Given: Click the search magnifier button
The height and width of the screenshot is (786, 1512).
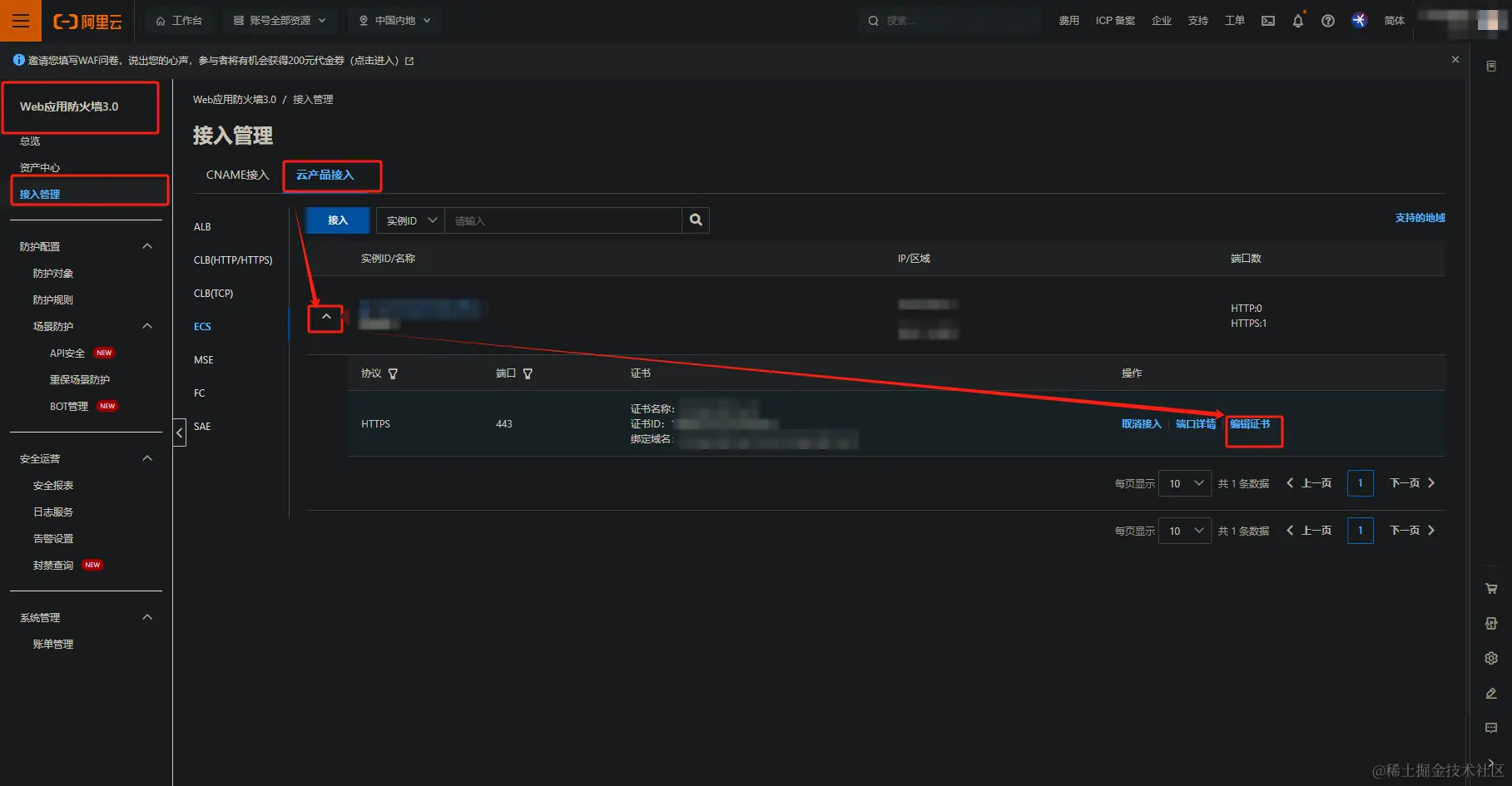Looking at the screenshot, I should (x=696, y=220).
